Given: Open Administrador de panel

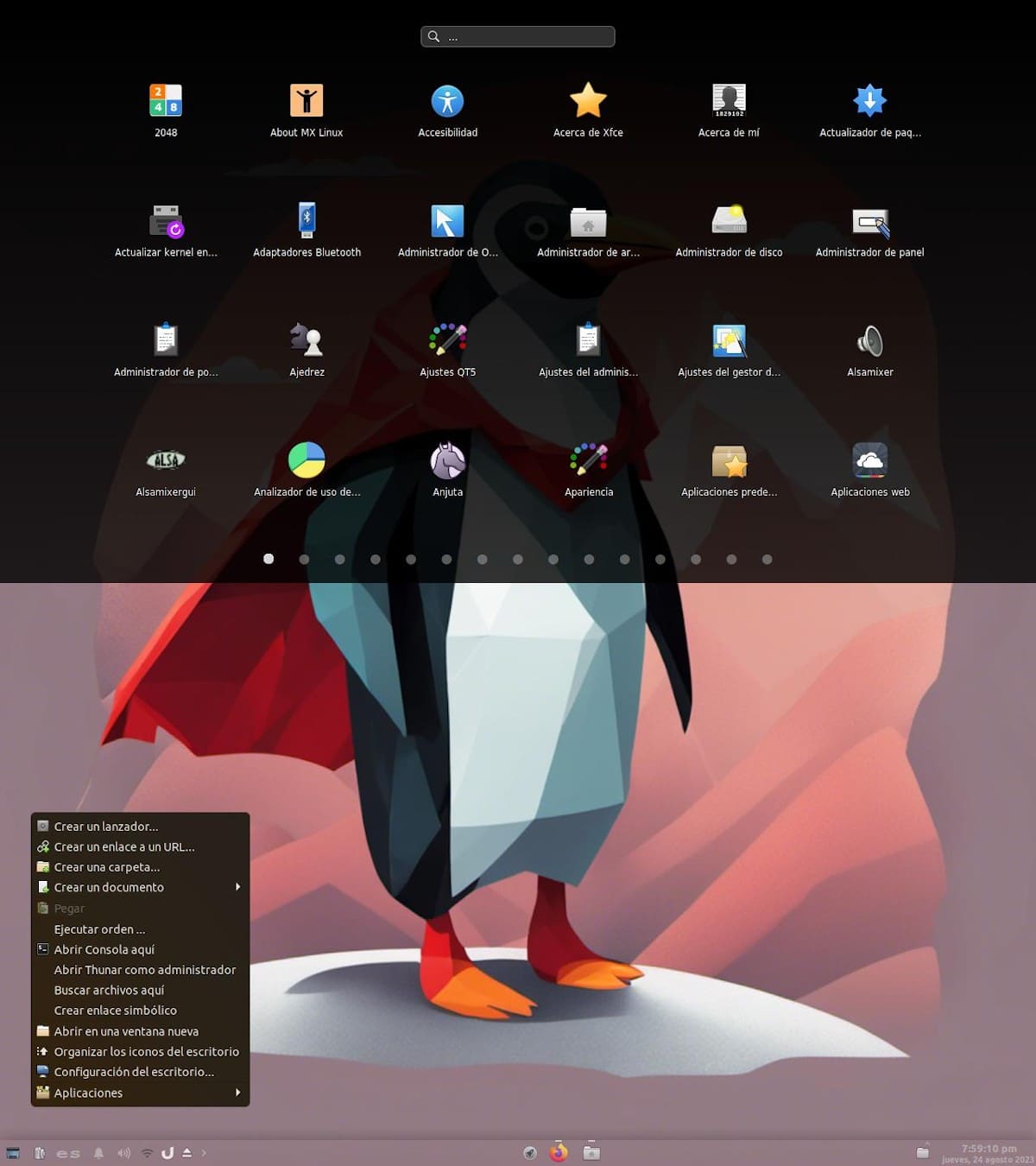Looking at the screenshot, I should (869, 222).
